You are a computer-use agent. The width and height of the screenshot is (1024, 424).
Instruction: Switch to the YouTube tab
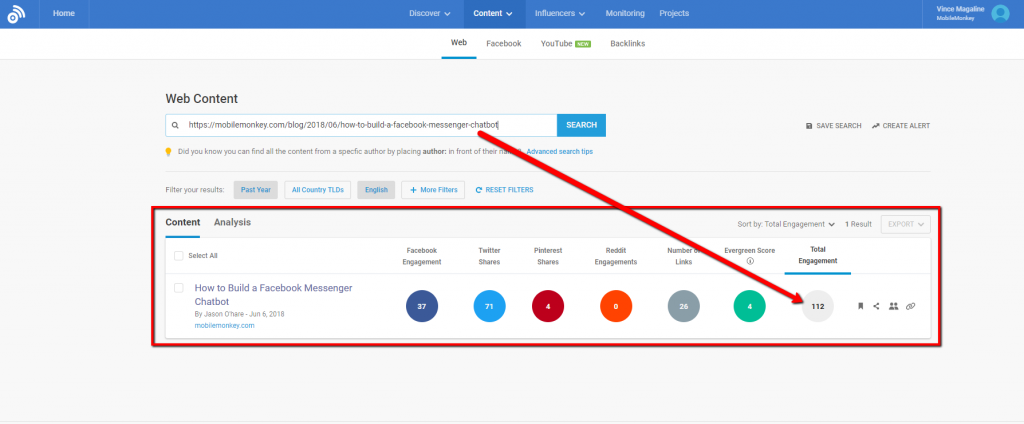point(566,44)
